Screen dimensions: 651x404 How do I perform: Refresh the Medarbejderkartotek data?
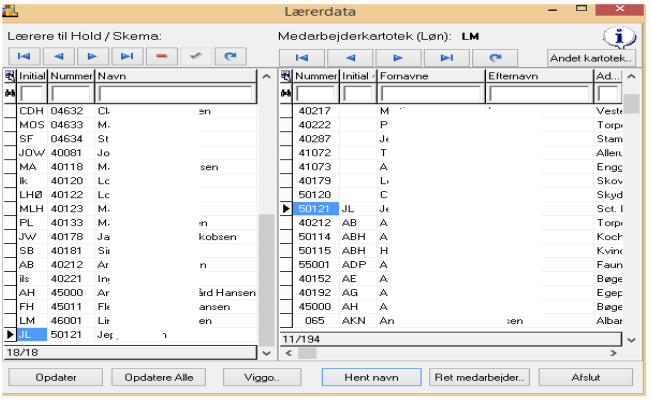(x=495, y=58)
